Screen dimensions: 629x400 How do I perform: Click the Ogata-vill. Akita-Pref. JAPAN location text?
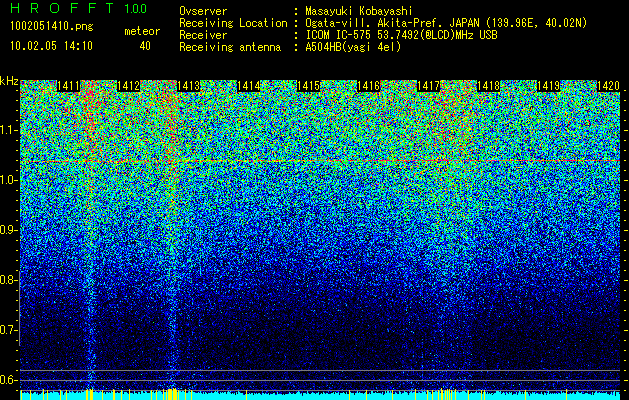[446, 23]
